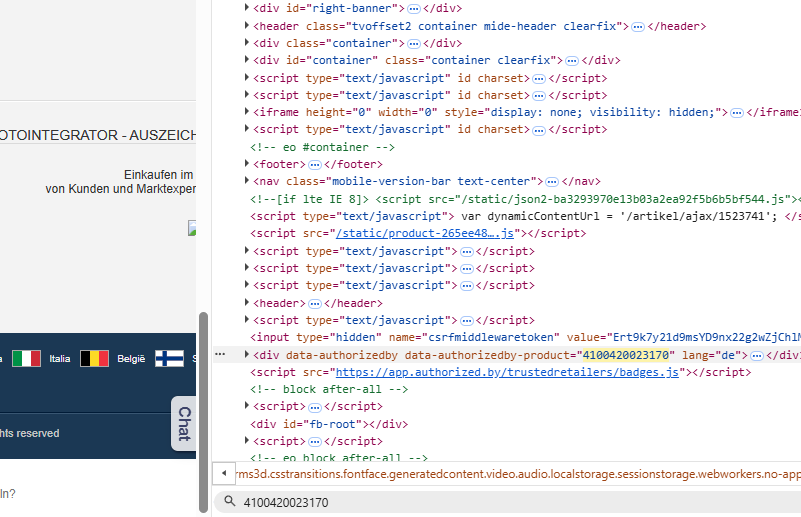Select the dynamicContentUrl script line
This screenshot has width=801, height=517.
click(x=525, y=216)
